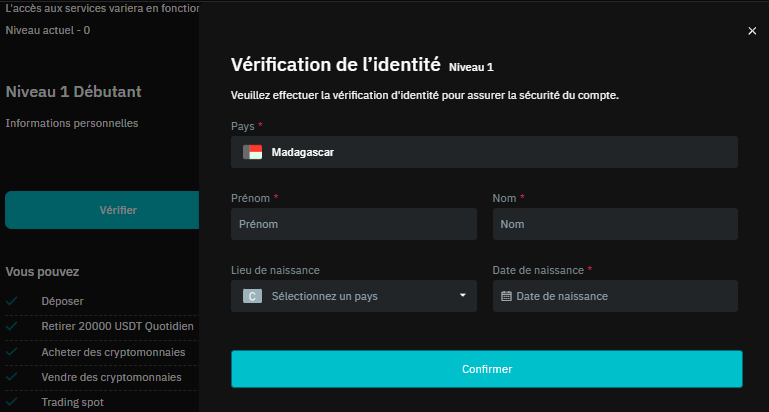The image size is (769, 412).
Task: Click checkmark beside Acheter des cryptomonnaies
Action: 12,352
